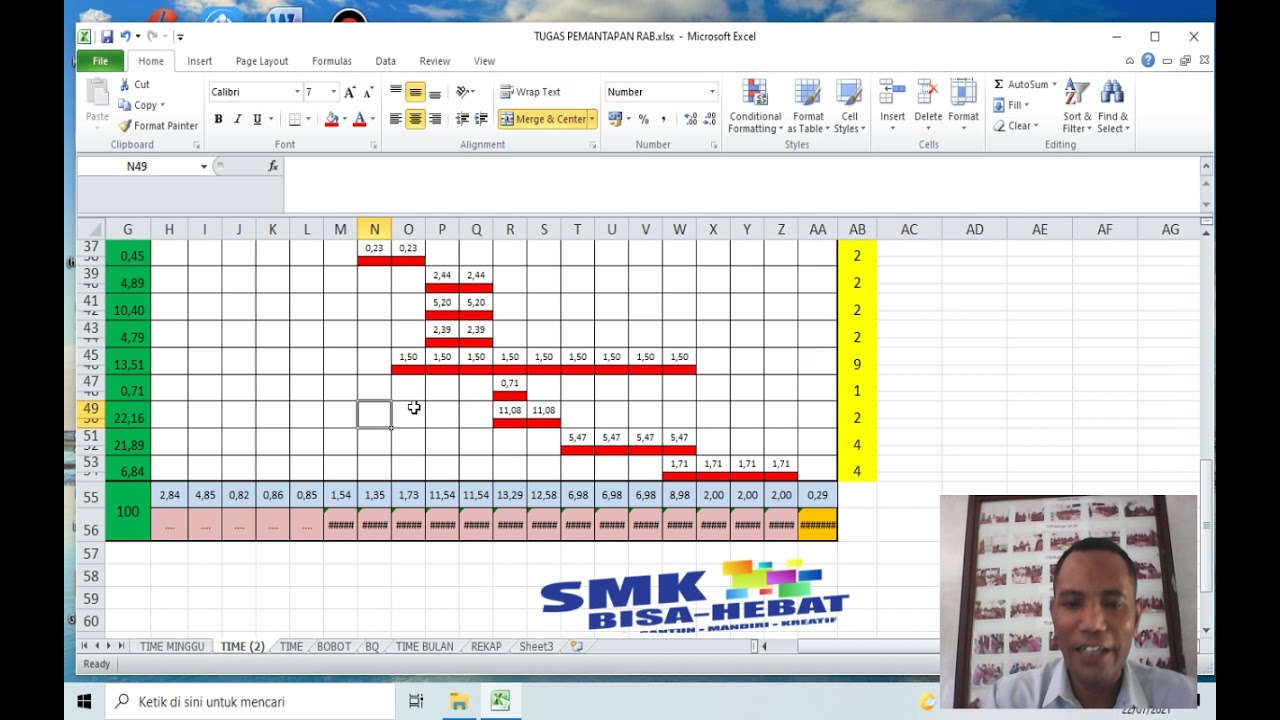The height and width of the screenshot is (720, 1280).
Task: Toggle Italic formatting
Action: click(x=238, y=119)
